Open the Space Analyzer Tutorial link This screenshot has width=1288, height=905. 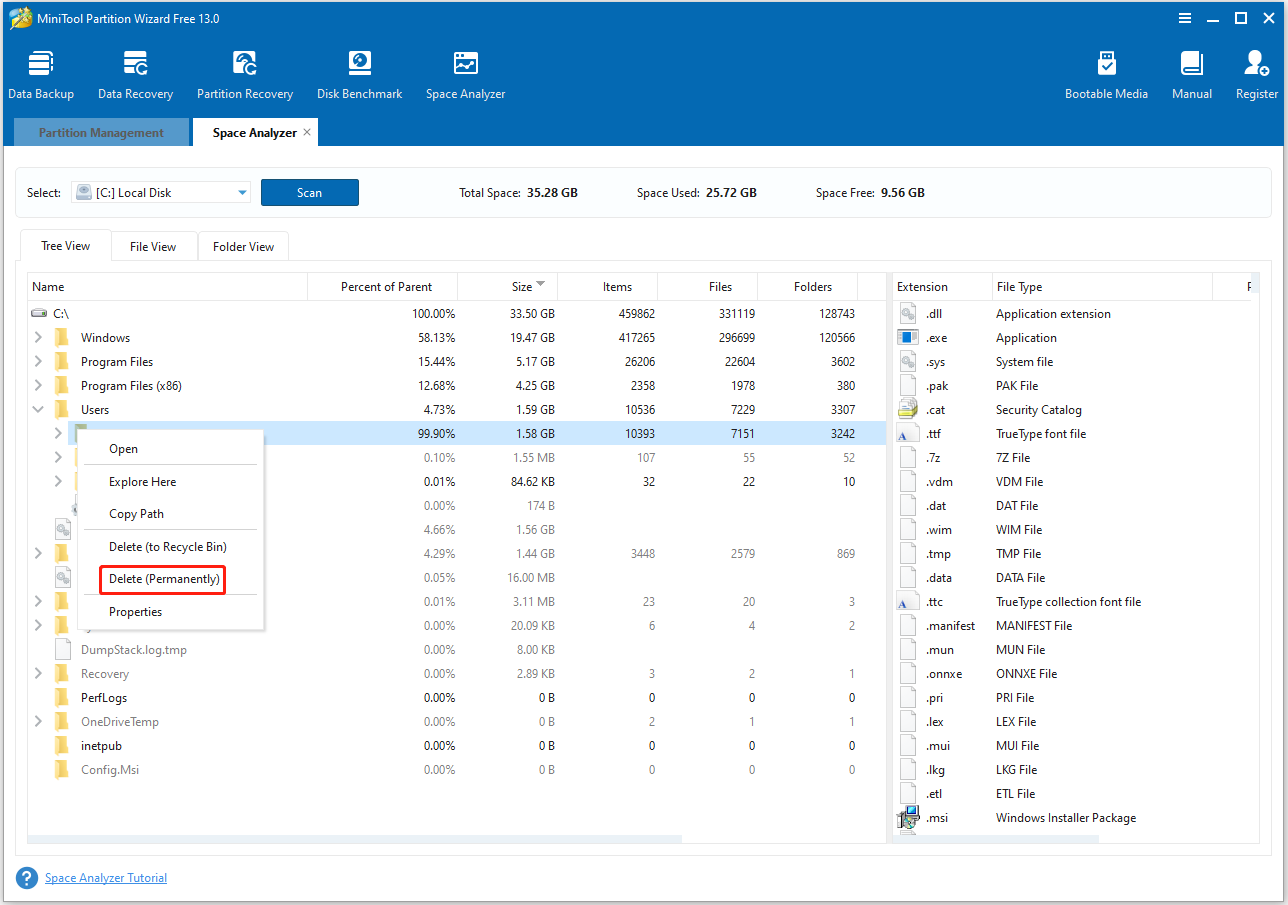105,877
